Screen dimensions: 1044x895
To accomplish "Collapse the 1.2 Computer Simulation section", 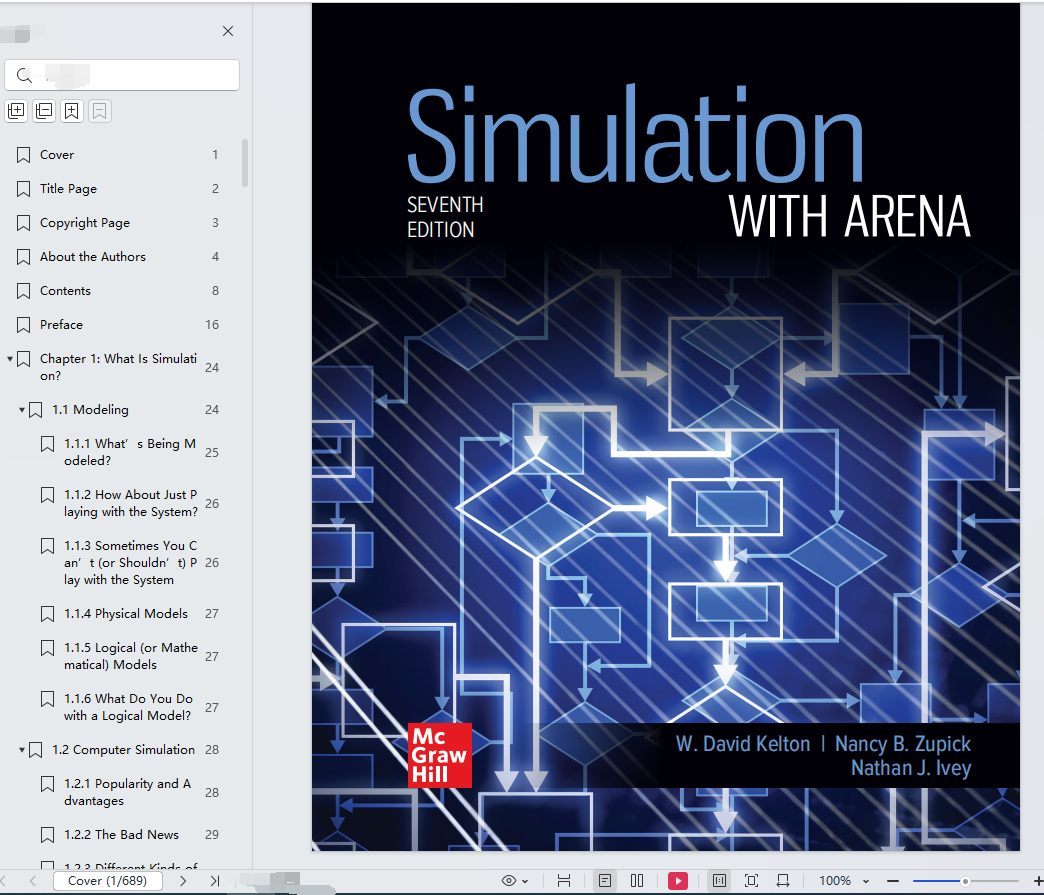I will point(22,750).
